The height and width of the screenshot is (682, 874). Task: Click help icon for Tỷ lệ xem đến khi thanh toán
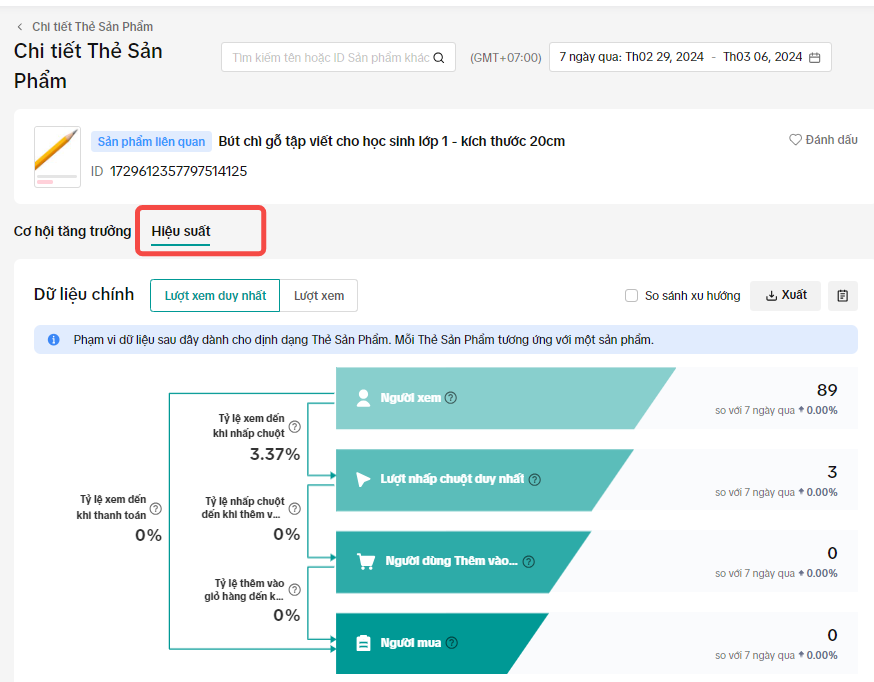(x=155, y=509)
